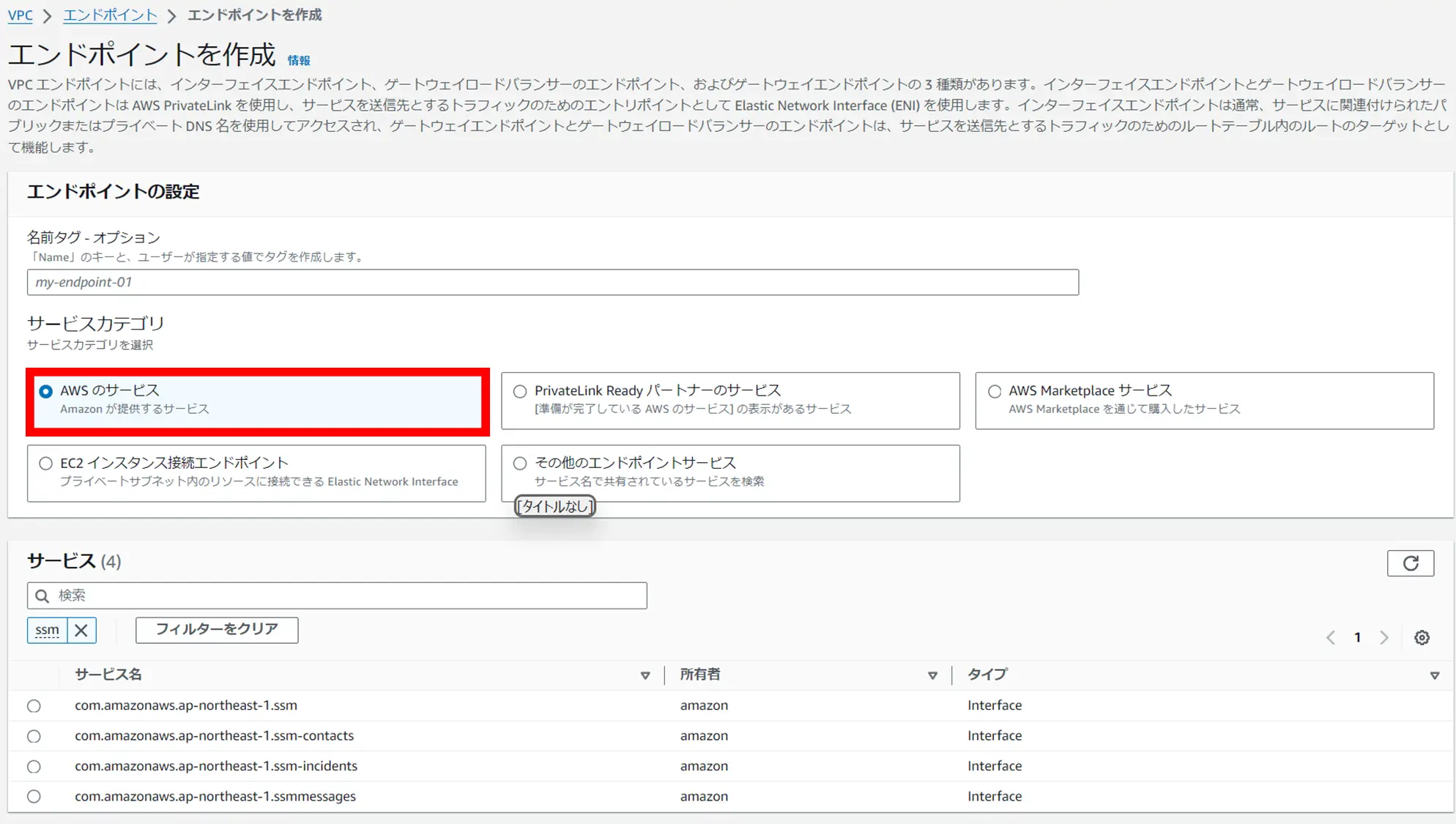
Task: Select EC2 インスタンス接続エンドポイント option
Action: [46, 463]
